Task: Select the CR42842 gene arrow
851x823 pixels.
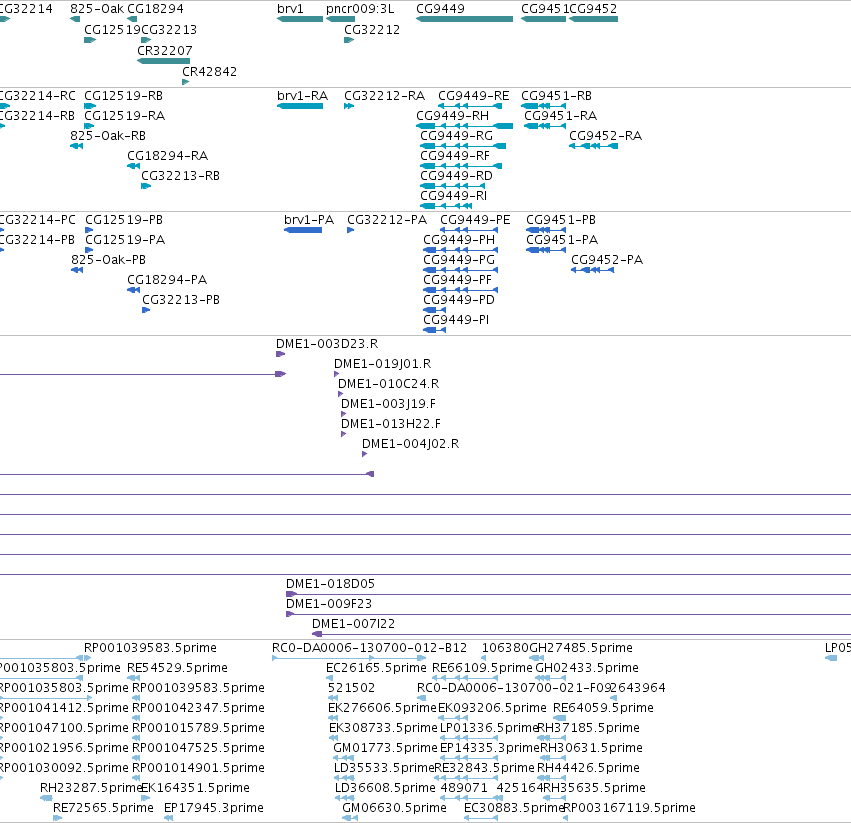Action: point(186,82)
